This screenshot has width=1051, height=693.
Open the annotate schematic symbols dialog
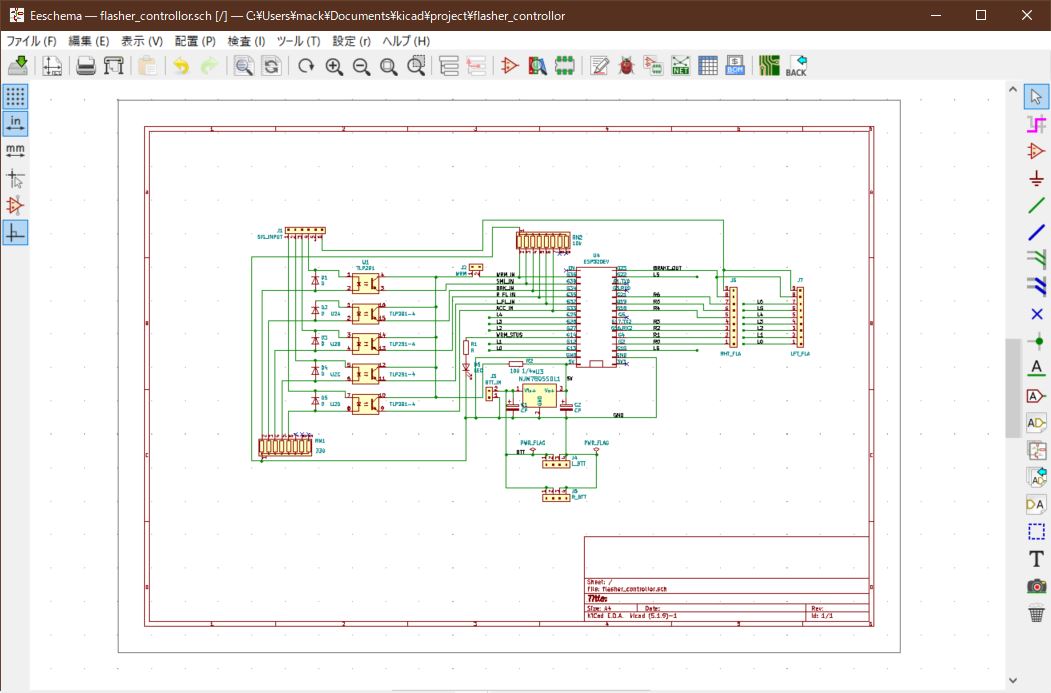[597, 65]
